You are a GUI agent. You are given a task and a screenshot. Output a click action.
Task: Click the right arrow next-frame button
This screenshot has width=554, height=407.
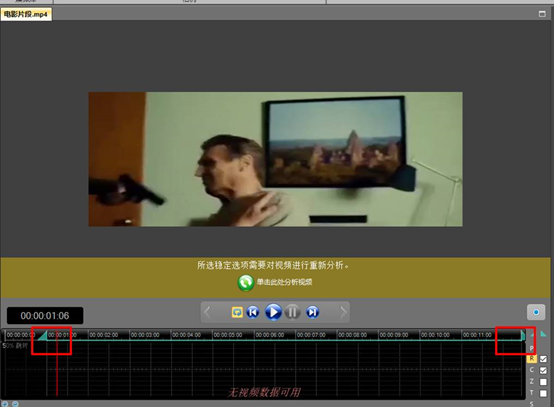tap(343, 312)
